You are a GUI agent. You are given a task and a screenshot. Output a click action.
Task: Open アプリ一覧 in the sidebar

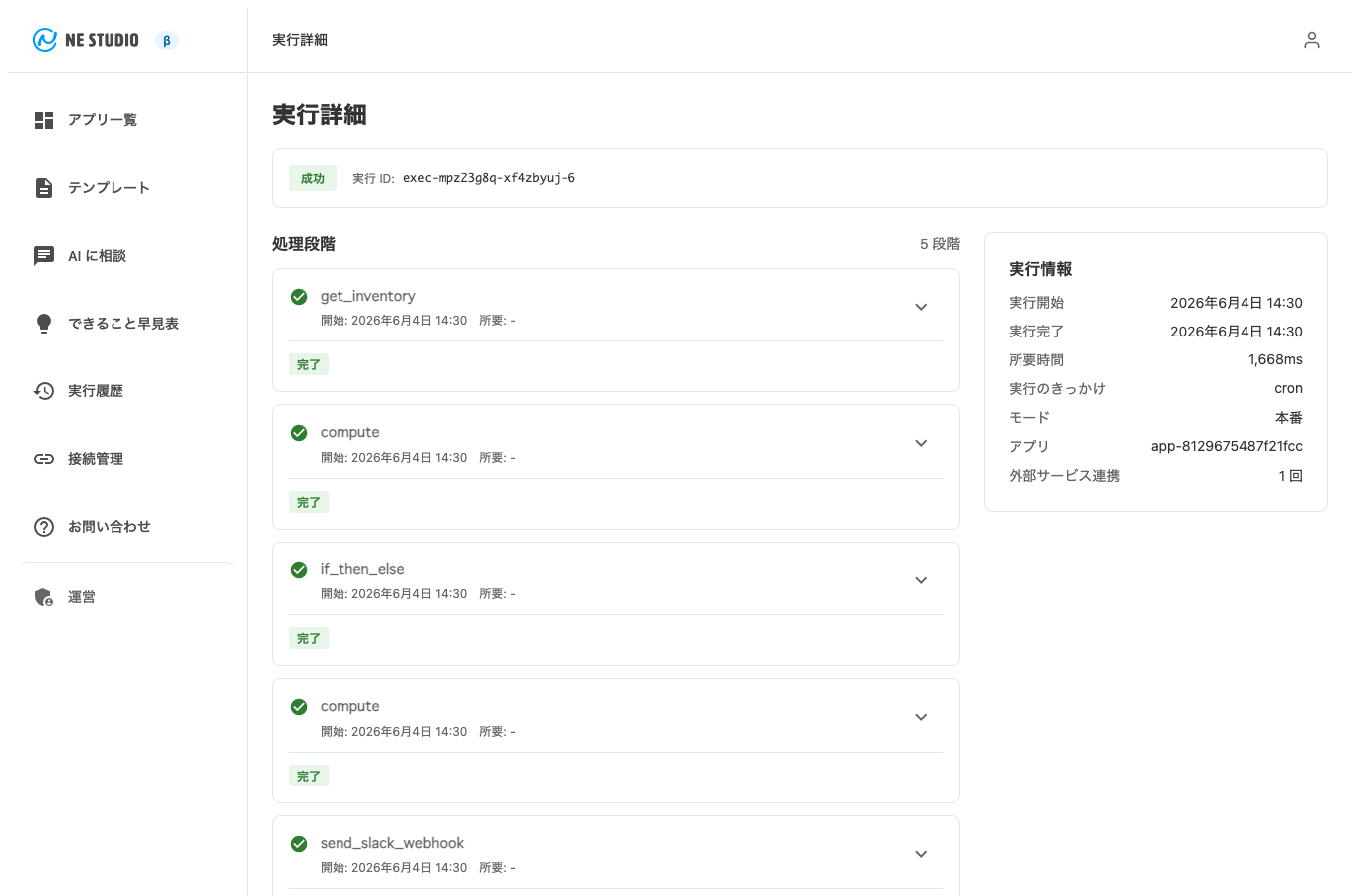point(127,120)
